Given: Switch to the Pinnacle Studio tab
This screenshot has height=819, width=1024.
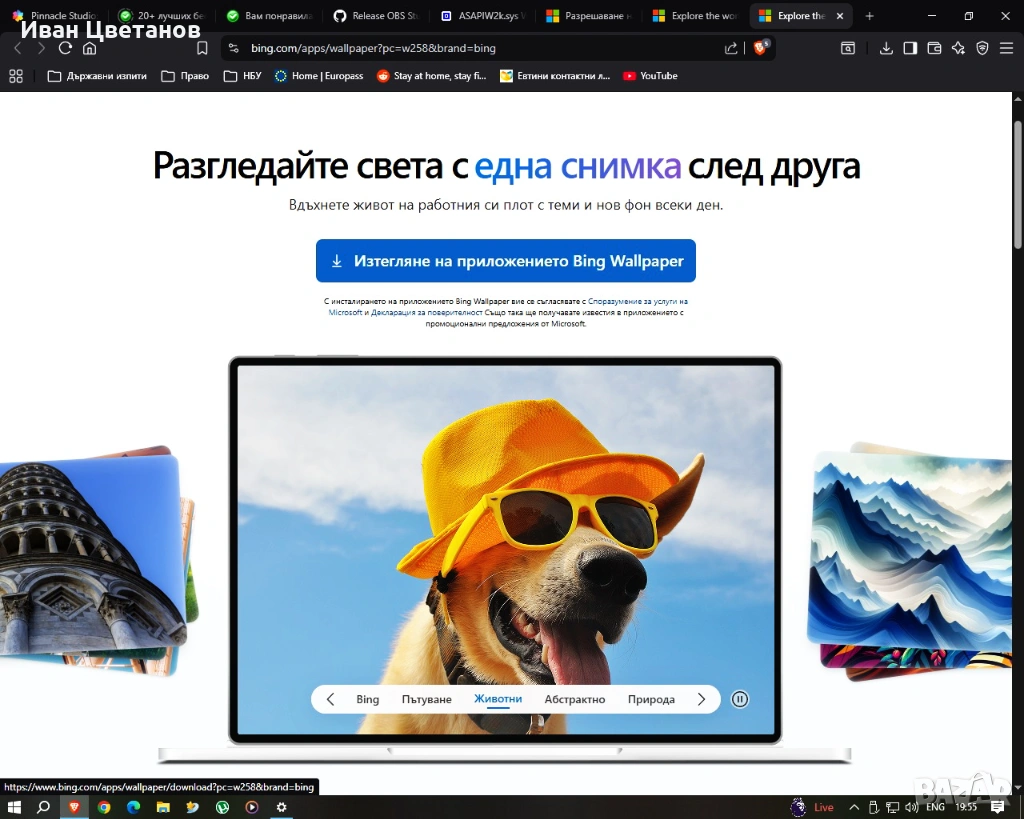Looking at the screenshot, I should (56, 16).
